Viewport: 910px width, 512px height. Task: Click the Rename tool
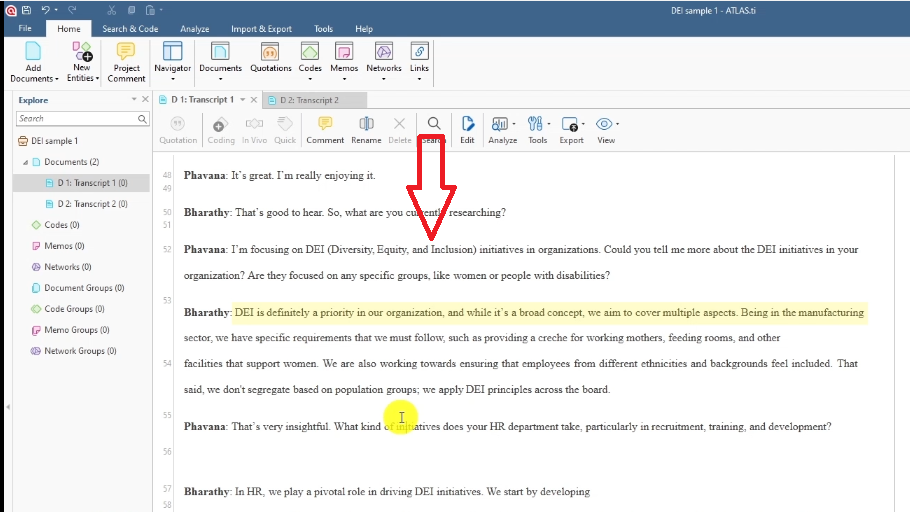tap(366, 130)
